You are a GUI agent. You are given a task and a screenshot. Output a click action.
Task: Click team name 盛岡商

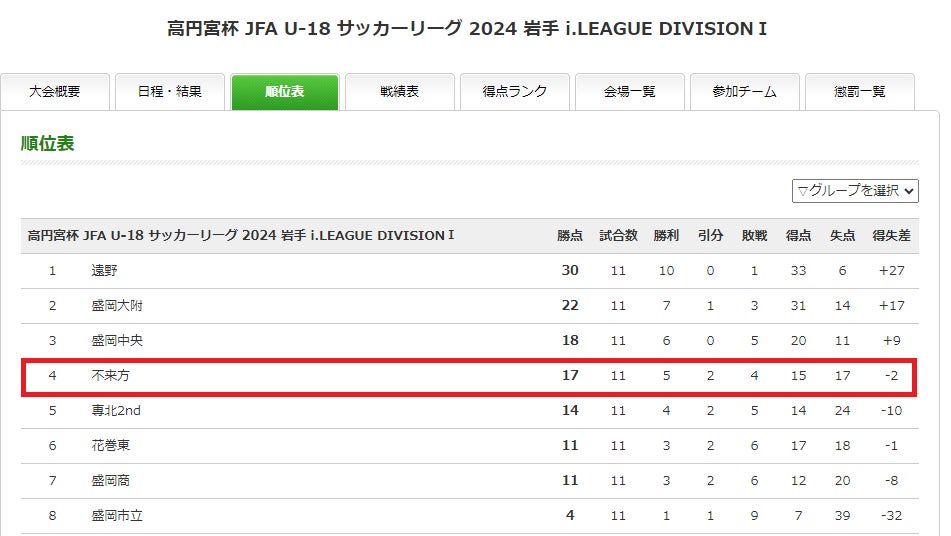pos(110,481)
